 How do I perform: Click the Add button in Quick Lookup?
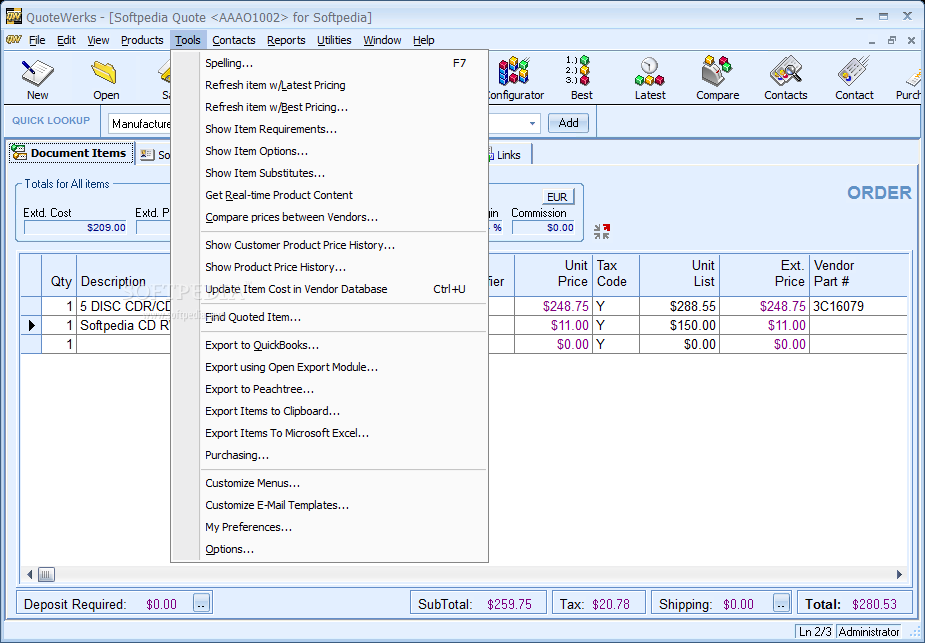coord(568,123)
